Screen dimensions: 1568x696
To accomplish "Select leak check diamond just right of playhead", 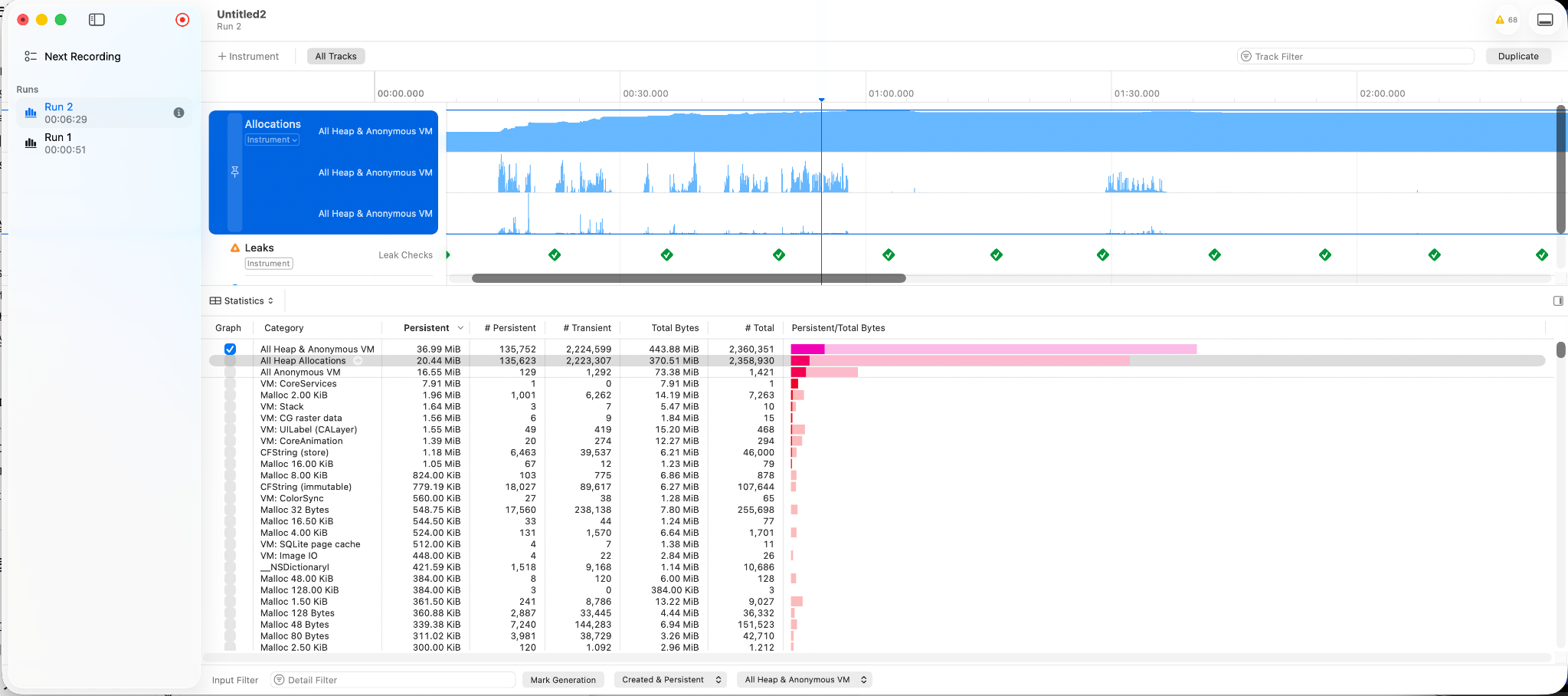I will pos(889,255).
